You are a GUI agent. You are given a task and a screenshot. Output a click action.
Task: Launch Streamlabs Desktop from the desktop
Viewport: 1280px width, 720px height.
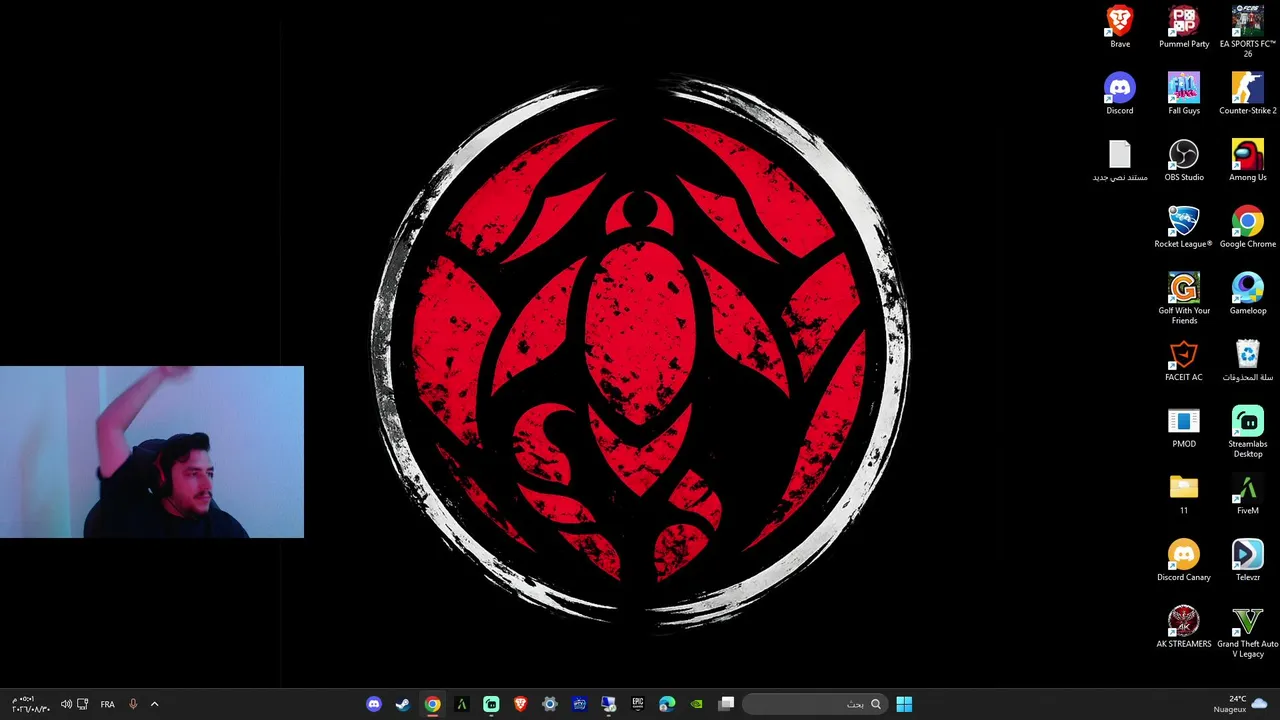(x=1248, y=433)
